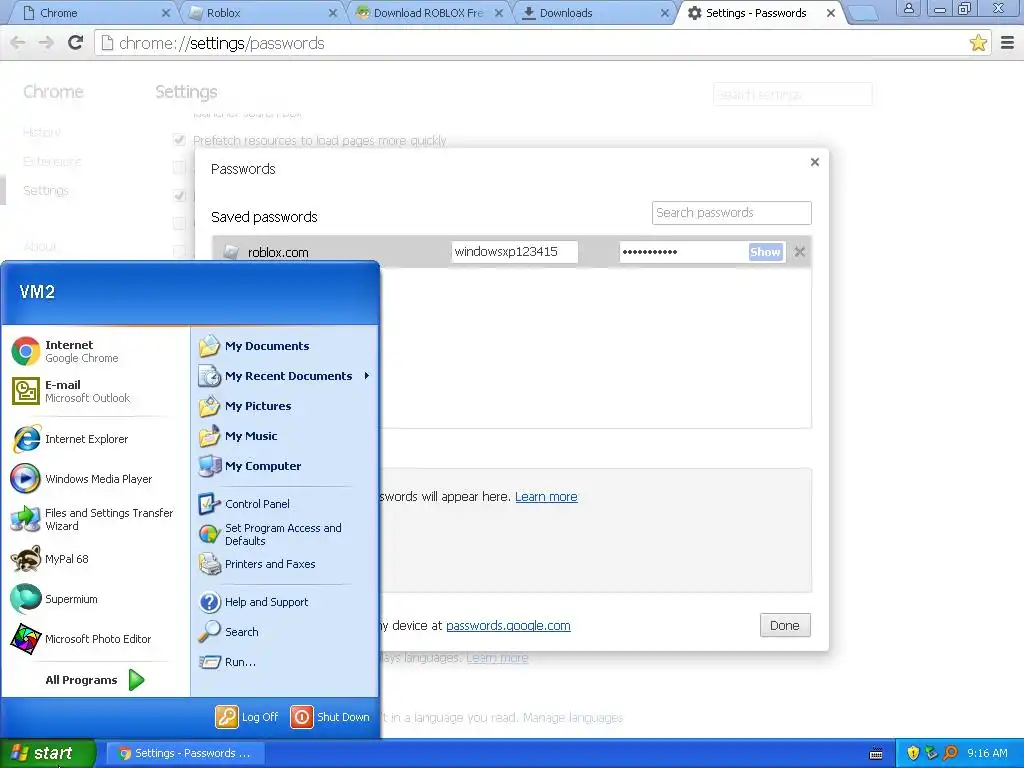Open My Documents folder
Screen dimensions: 1024x768
tap(254, 346)
